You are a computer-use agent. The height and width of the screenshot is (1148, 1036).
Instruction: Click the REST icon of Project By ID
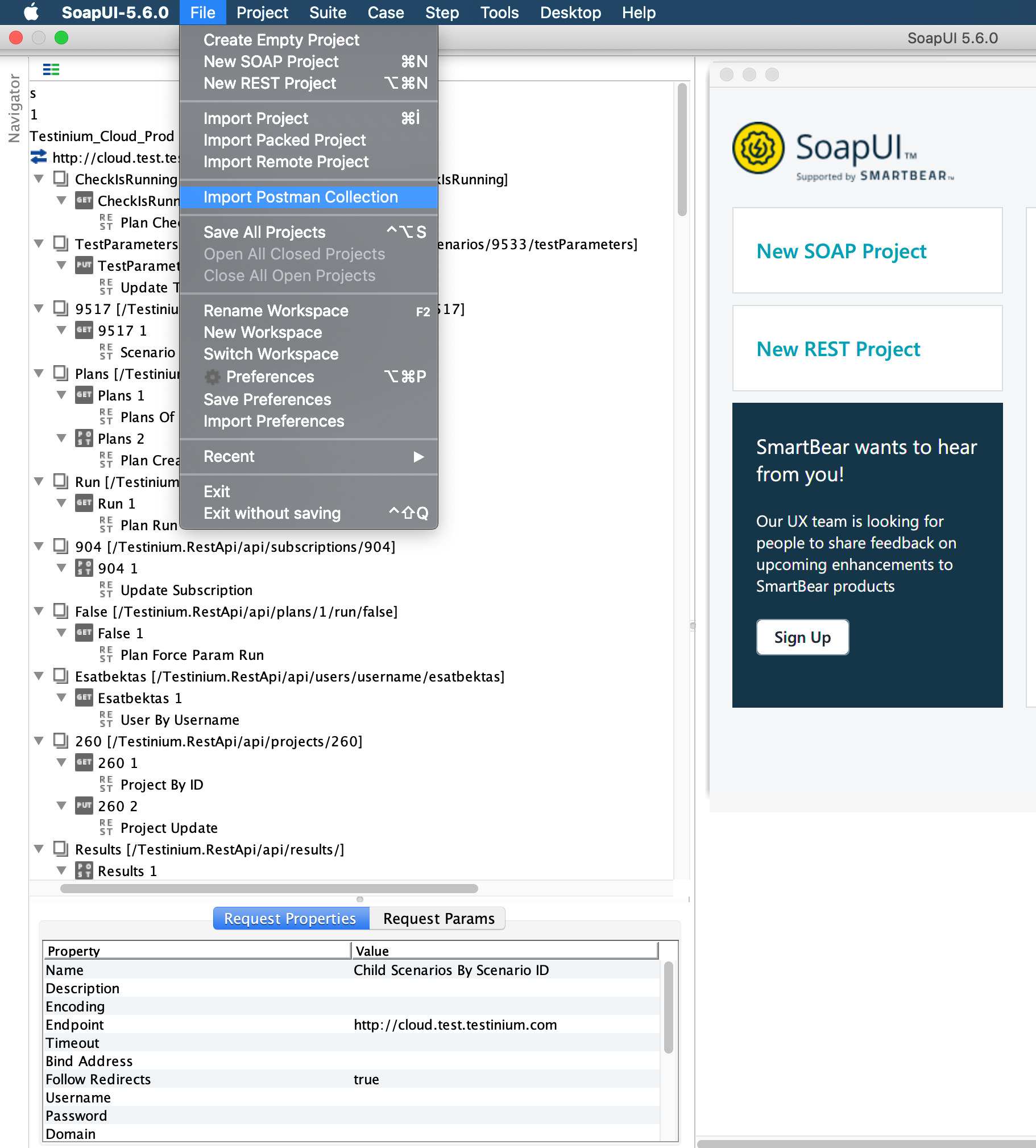[106, 784]
